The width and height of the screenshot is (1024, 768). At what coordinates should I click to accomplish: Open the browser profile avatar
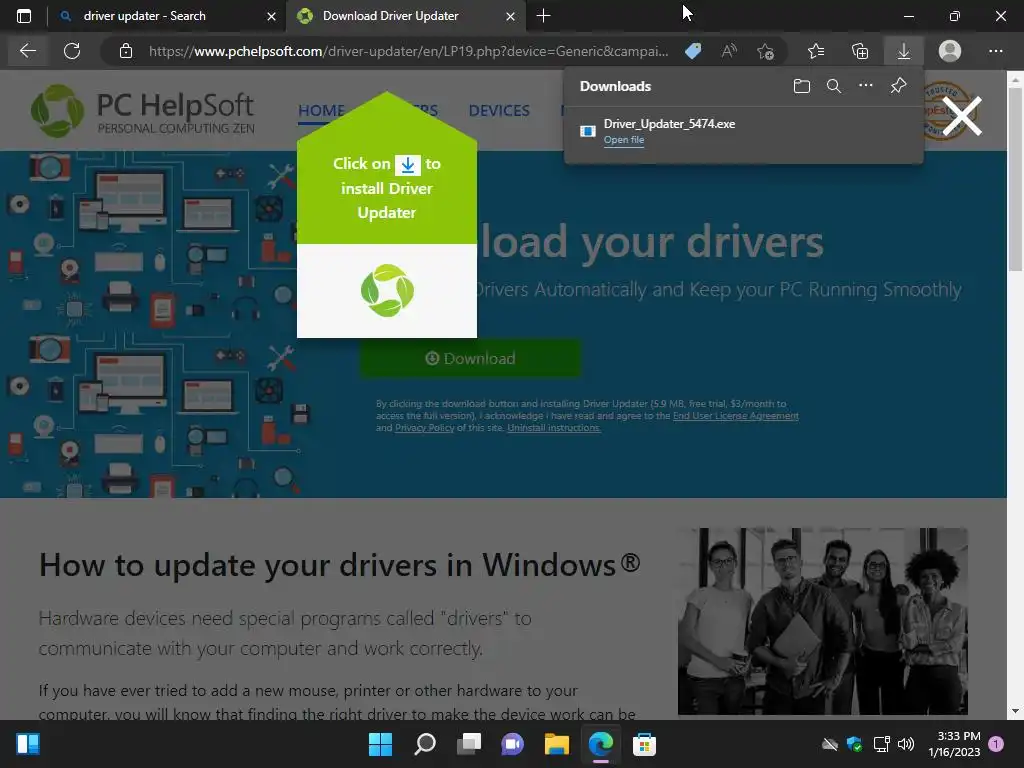coord(950,51)
